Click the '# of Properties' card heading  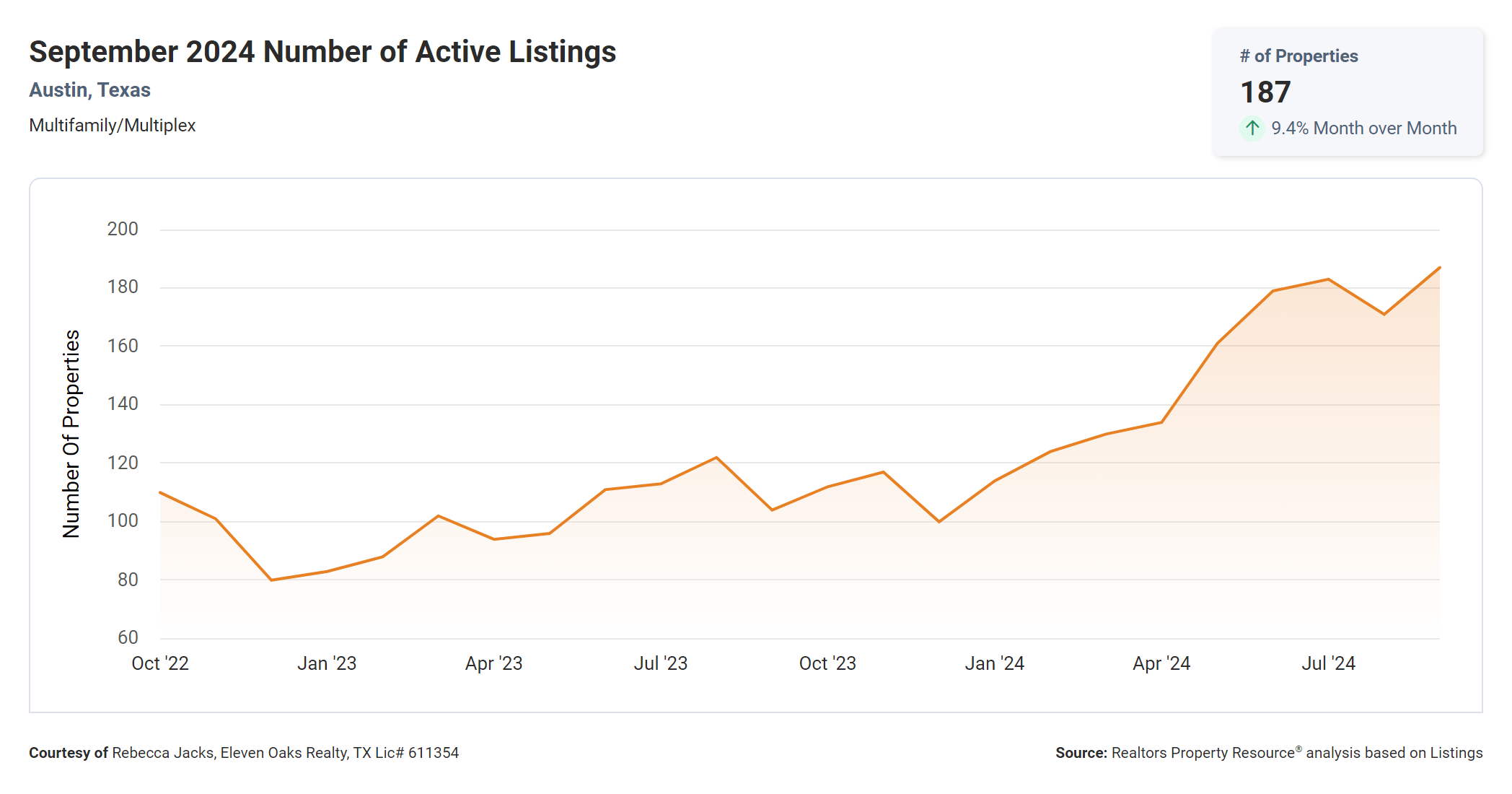(1298, 56)
